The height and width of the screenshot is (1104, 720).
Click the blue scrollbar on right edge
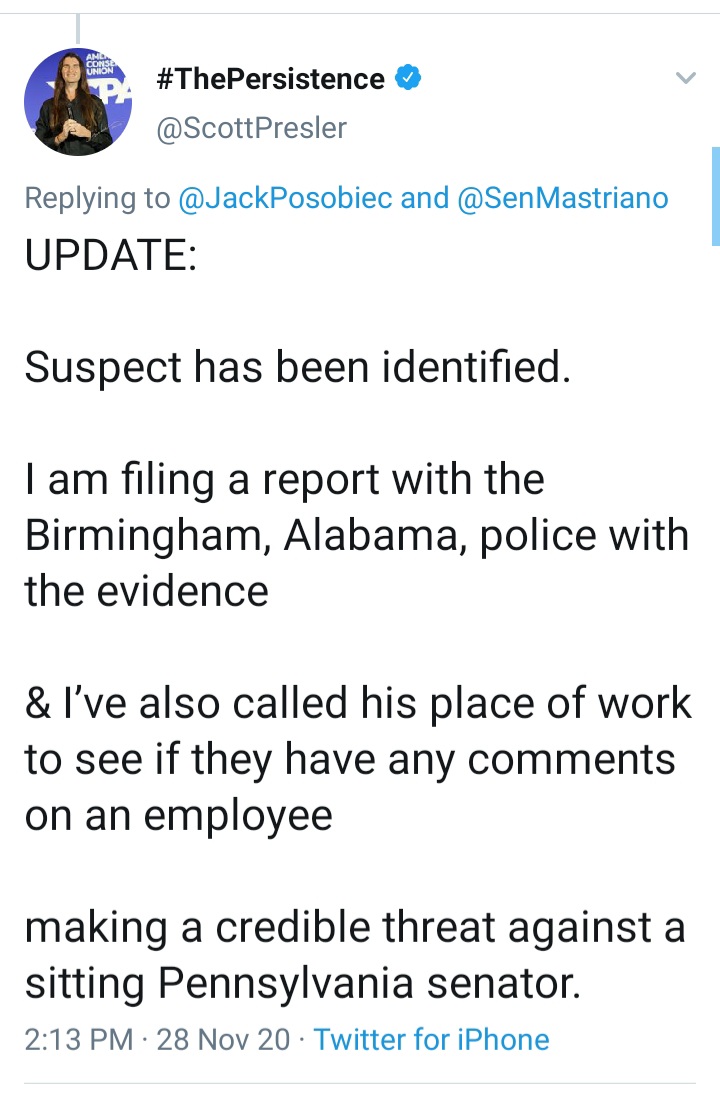pos(716,196)
